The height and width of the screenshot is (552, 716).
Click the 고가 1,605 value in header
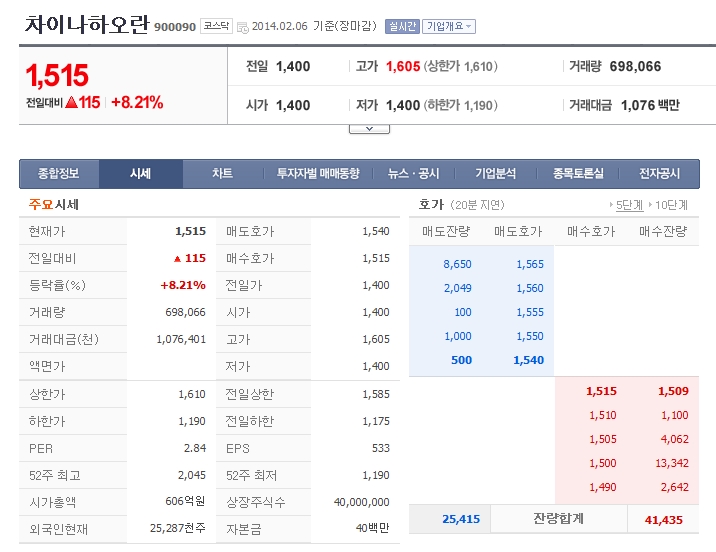pos(403,67)
